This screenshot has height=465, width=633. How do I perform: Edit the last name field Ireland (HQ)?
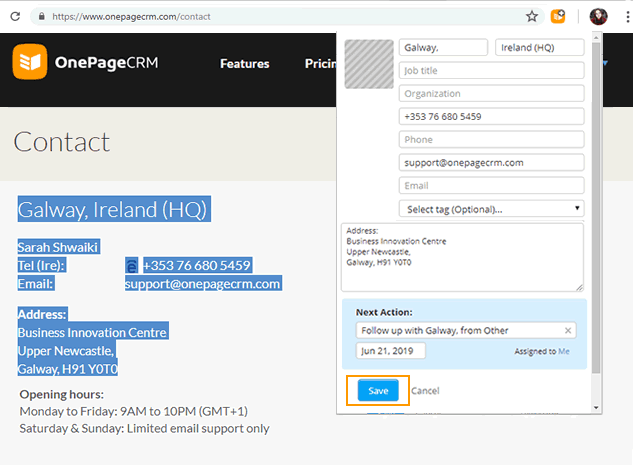[x=540, y=48]
